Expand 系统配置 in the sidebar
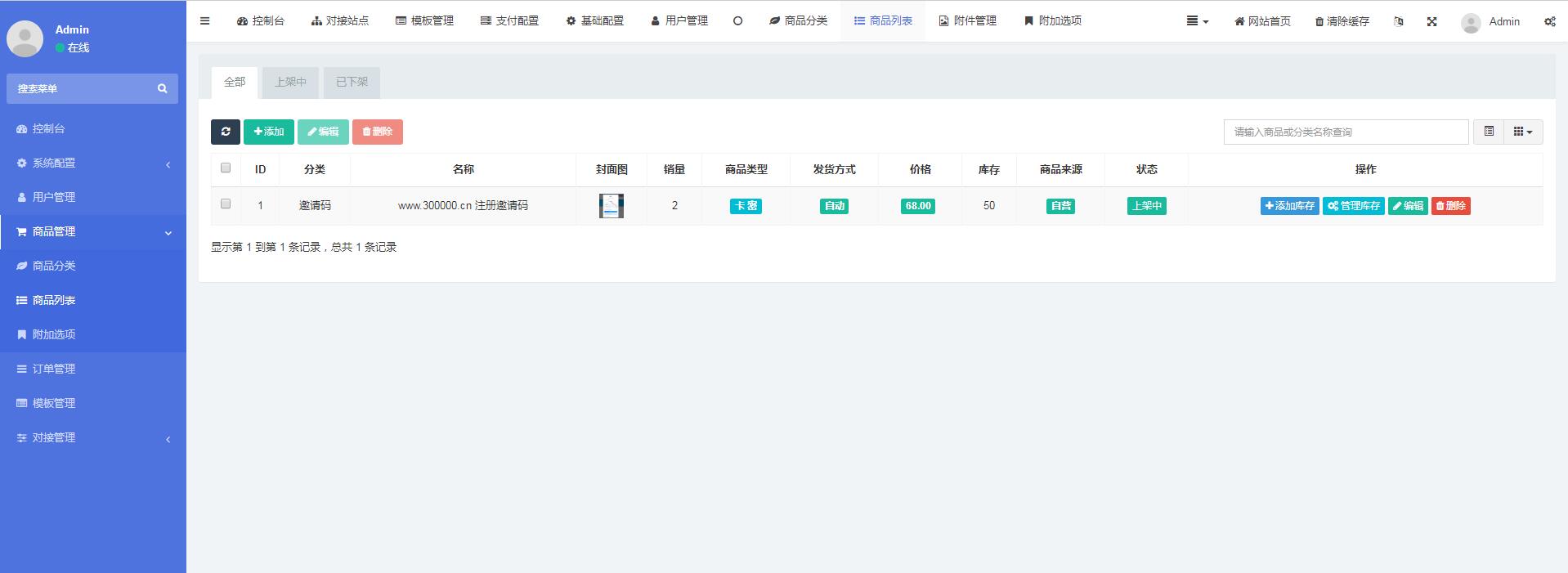The image size is (1568, 573). tap(93, 163)
